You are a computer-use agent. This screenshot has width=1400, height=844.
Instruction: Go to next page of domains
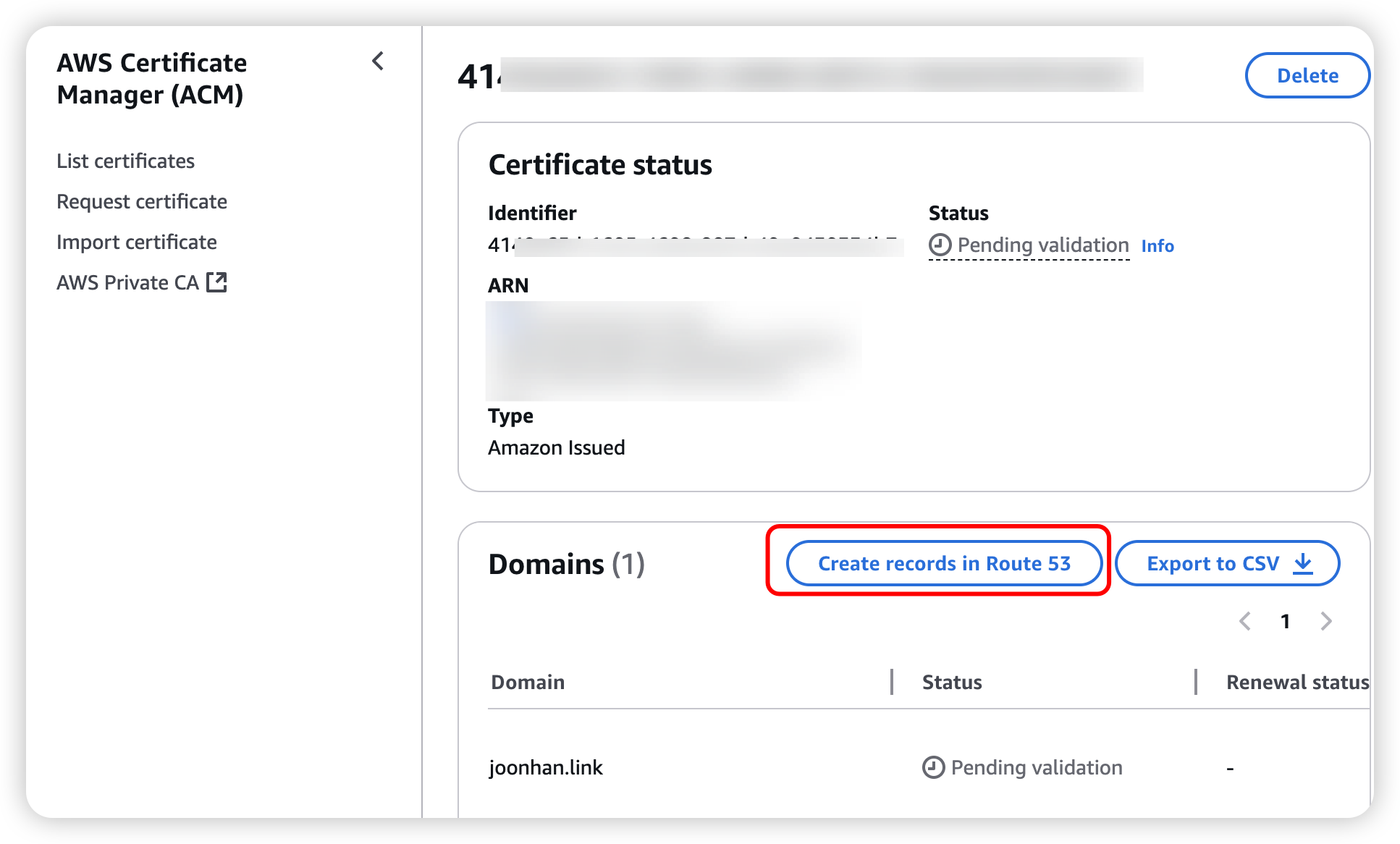(x=1326, y=621)
